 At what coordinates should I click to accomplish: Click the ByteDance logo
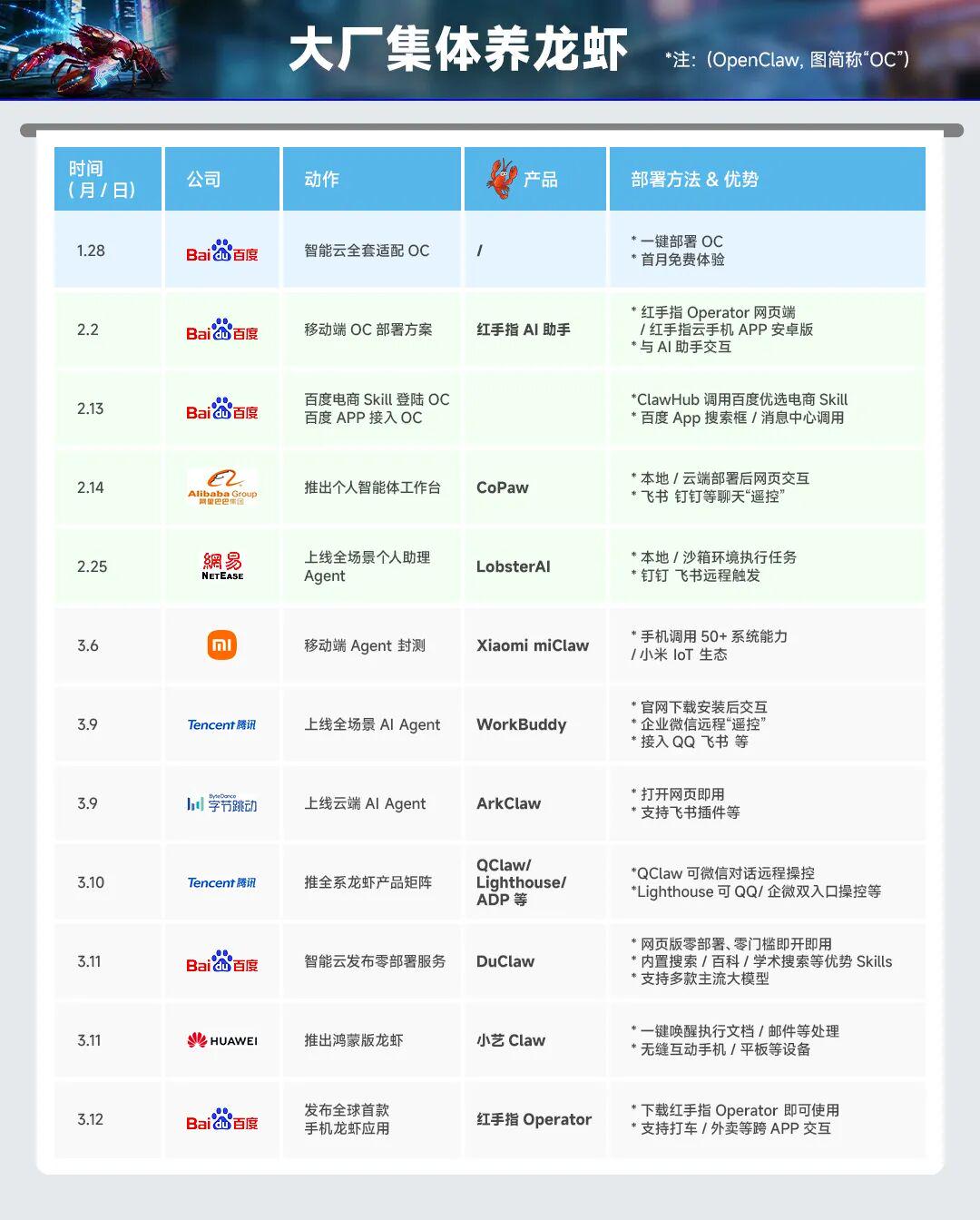(x=222, y=803)
